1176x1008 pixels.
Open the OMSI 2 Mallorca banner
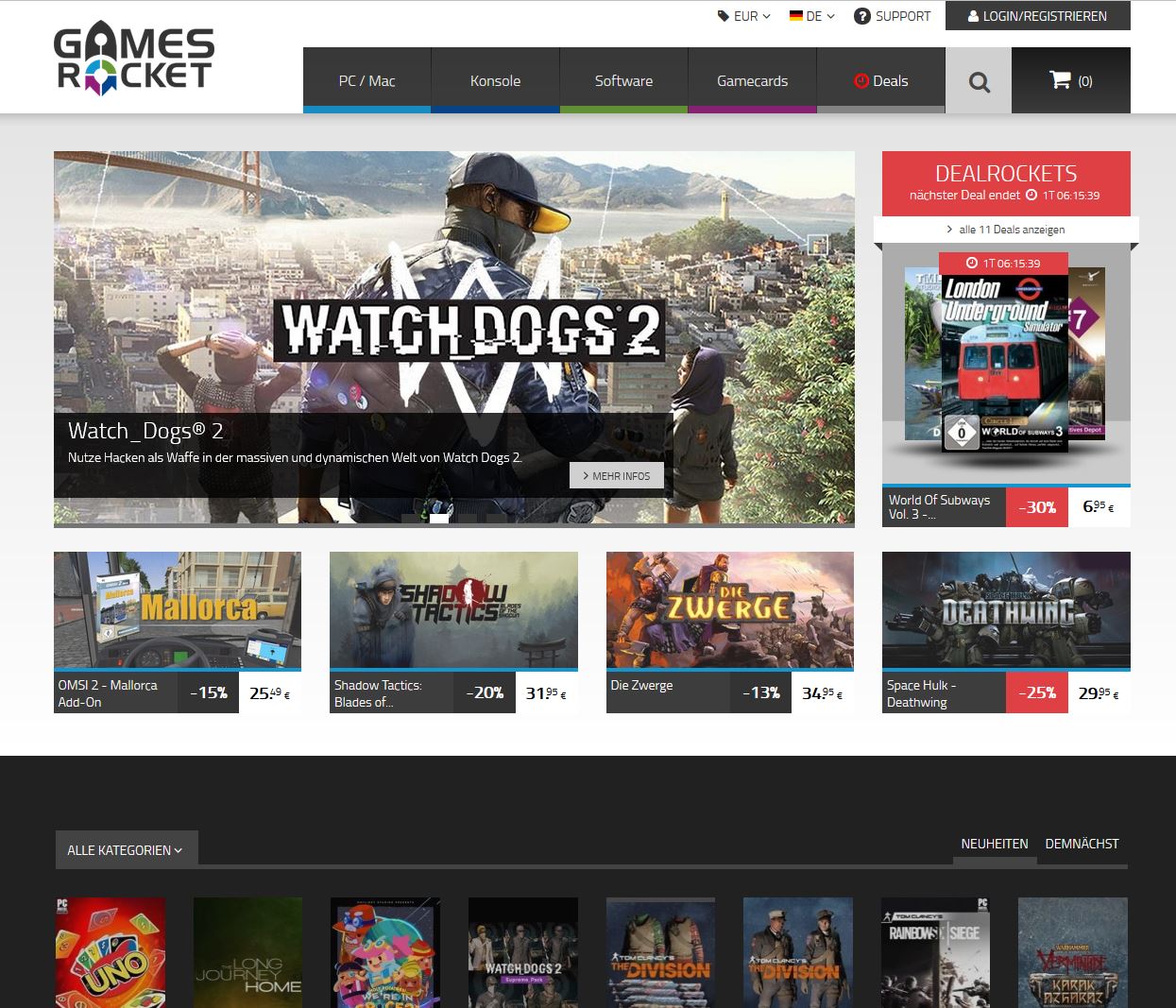178,610
